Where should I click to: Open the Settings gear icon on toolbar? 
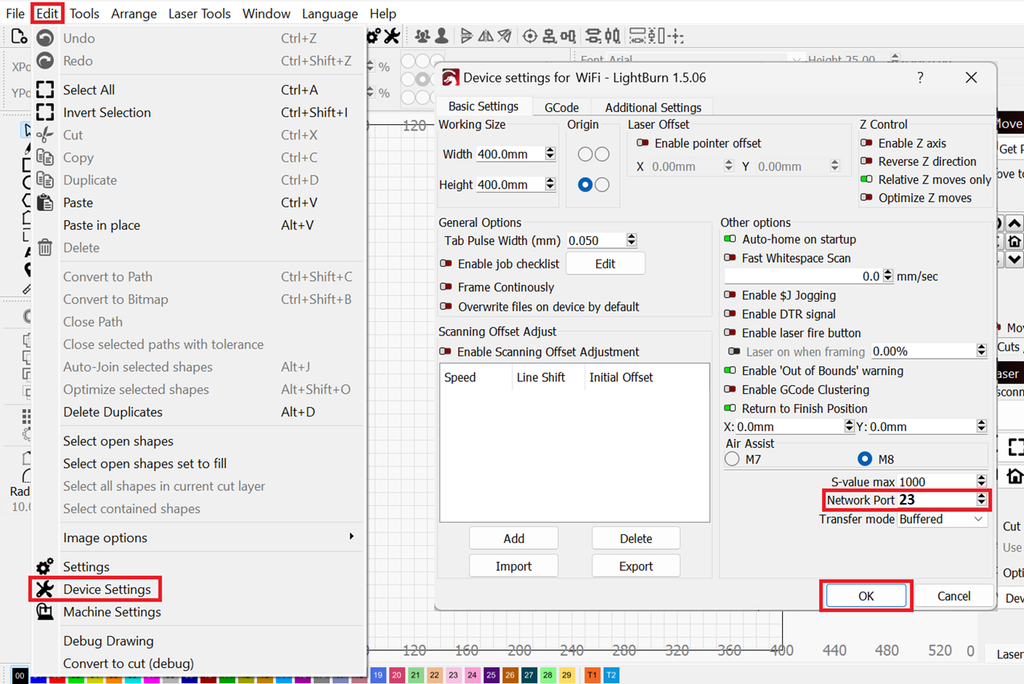coord(373,35)
